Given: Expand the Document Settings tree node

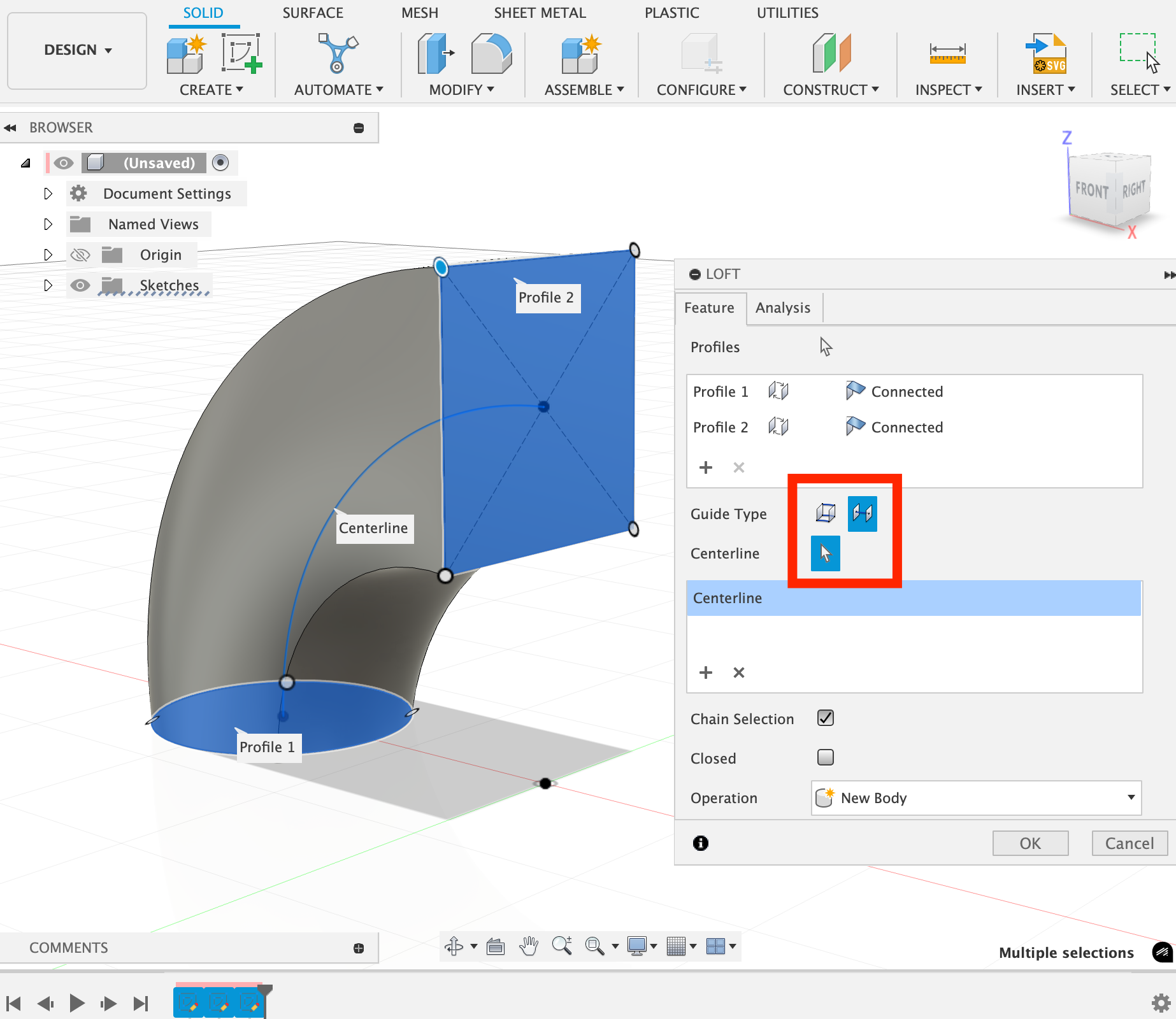Looking at the screenshot, I should click(x=48, y=194).
